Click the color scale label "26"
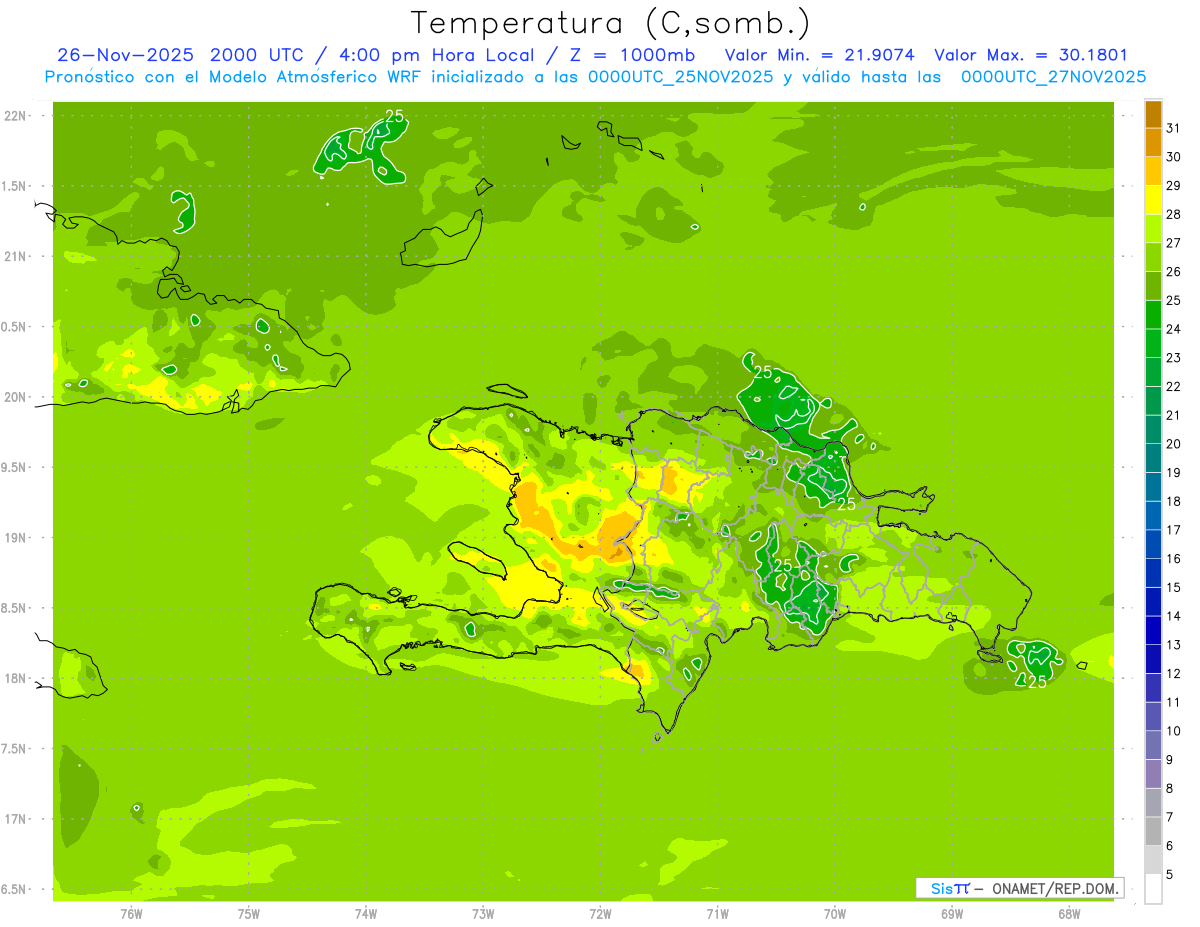The height and width of the screenshot is (927, 1200). pyautogui.click(x=1174, y=271)
